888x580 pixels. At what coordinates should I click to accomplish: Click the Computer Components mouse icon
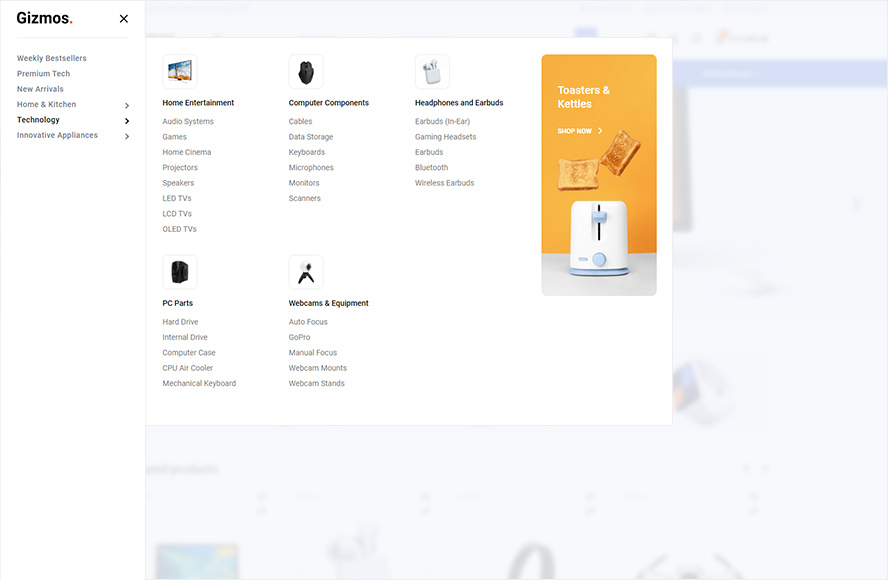[x=306, y=72]
